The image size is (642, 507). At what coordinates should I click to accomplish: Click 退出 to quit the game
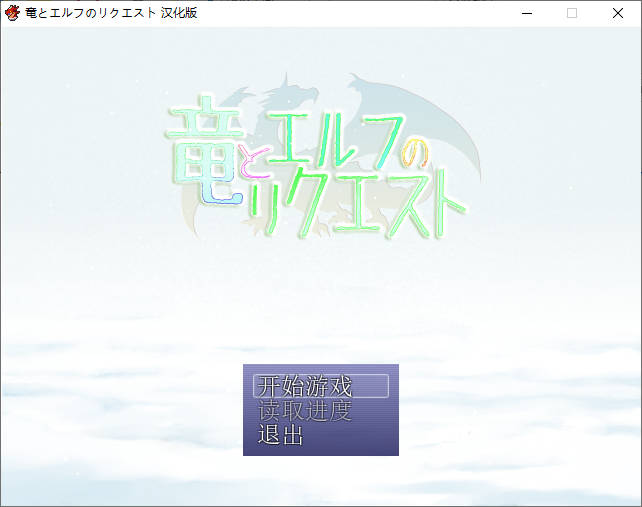(281, 436)
